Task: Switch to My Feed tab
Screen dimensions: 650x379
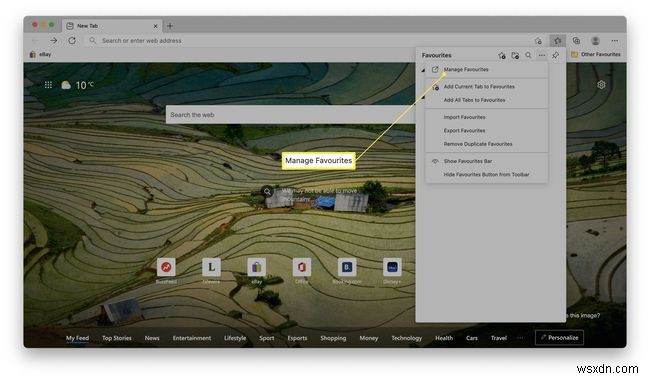Action: click(x=78, y=338)
